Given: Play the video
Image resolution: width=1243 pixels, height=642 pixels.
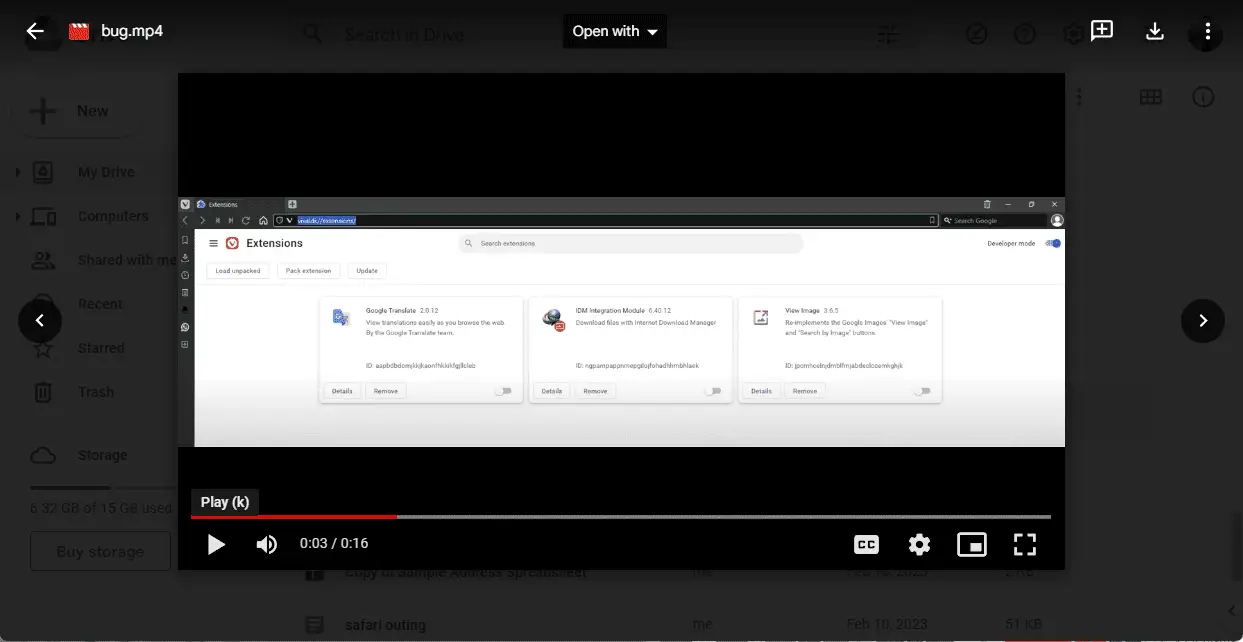Looking at the screenshot, I should pos(216,544).
